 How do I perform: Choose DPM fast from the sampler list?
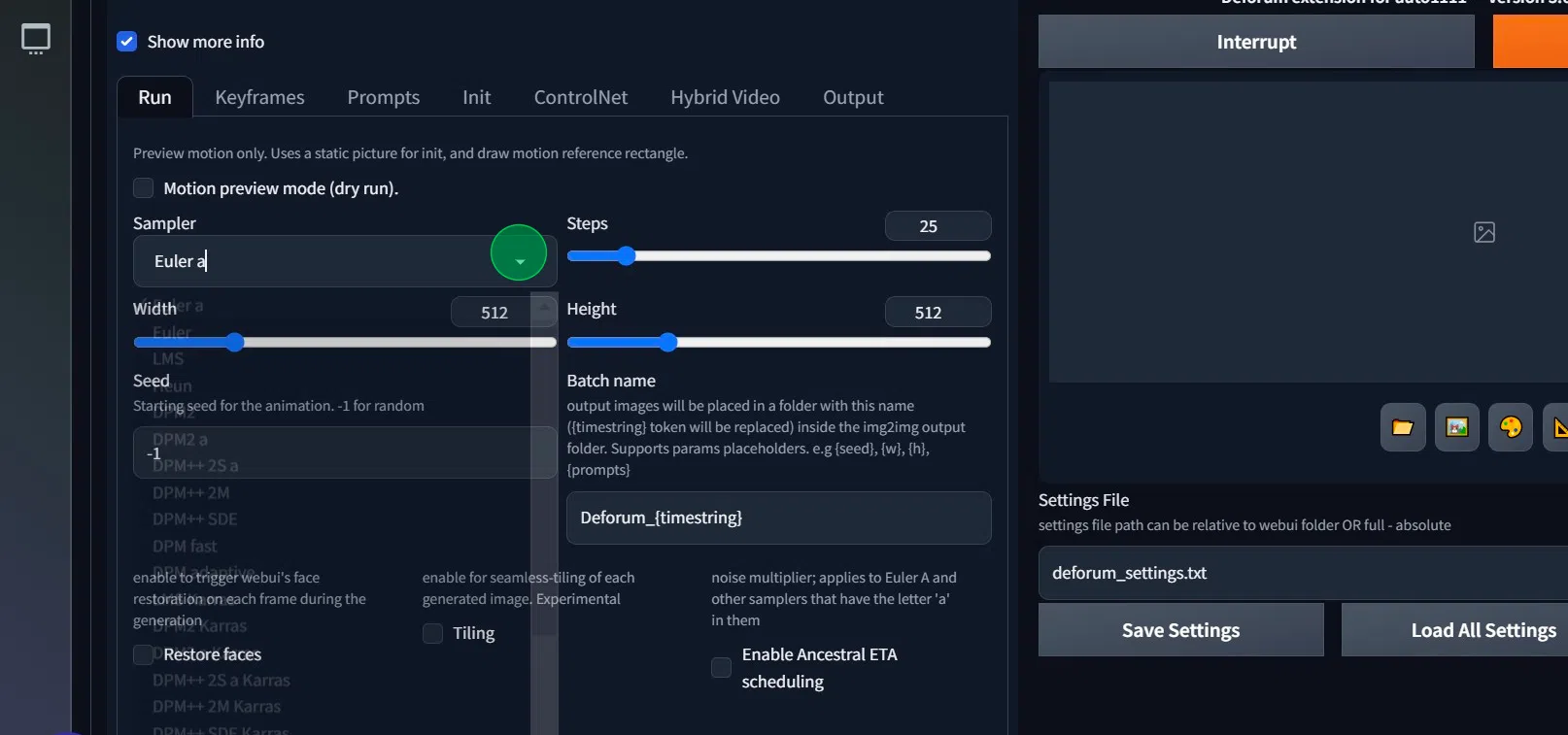(185, 547)
